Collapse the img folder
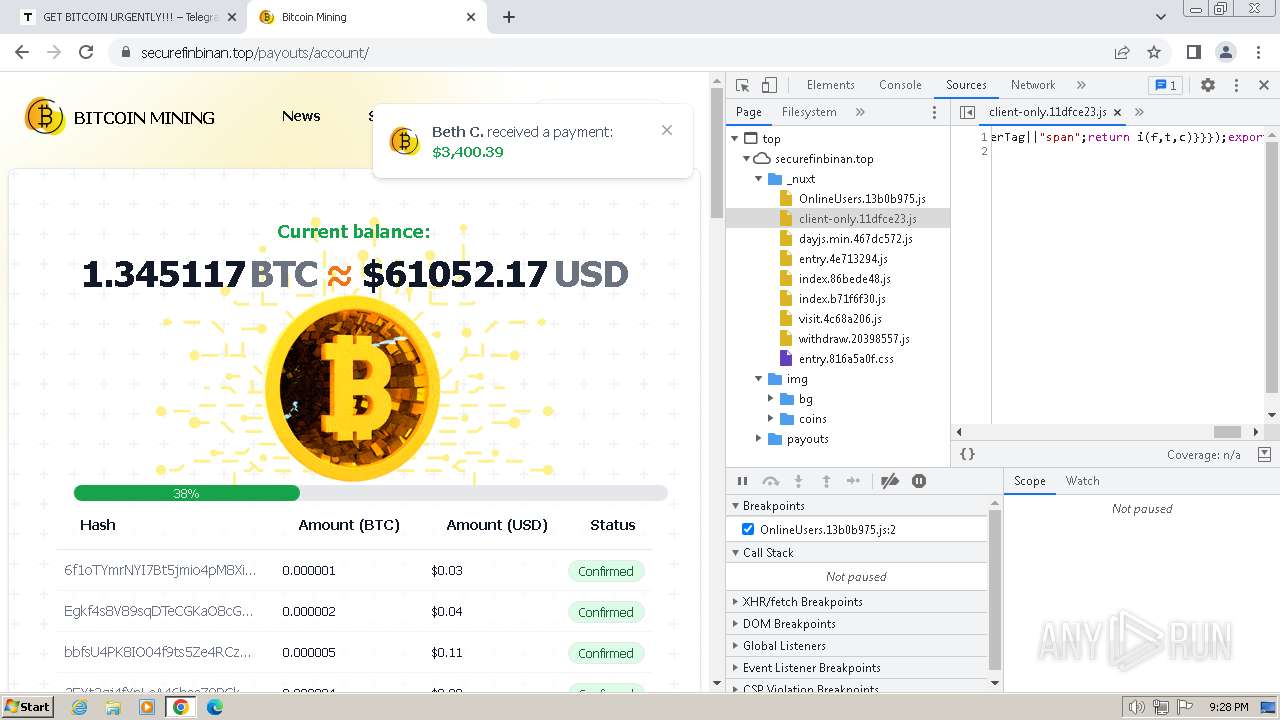The height and width of the screenshot is (720, 1280). tap(759, 379)
